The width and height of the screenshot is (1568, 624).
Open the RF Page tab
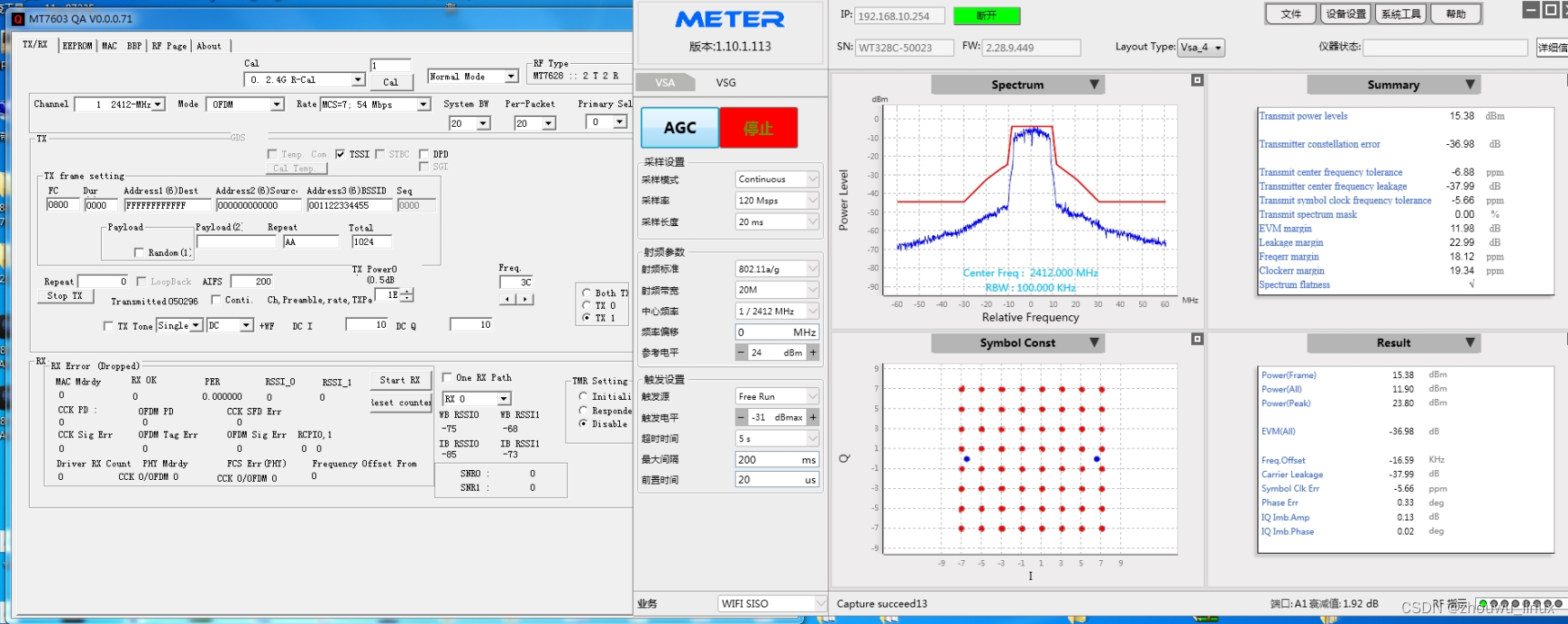point(169,46)
